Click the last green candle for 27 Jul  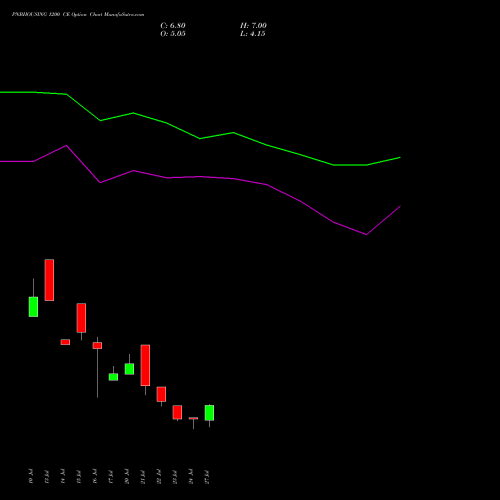(x=209, y=413)
